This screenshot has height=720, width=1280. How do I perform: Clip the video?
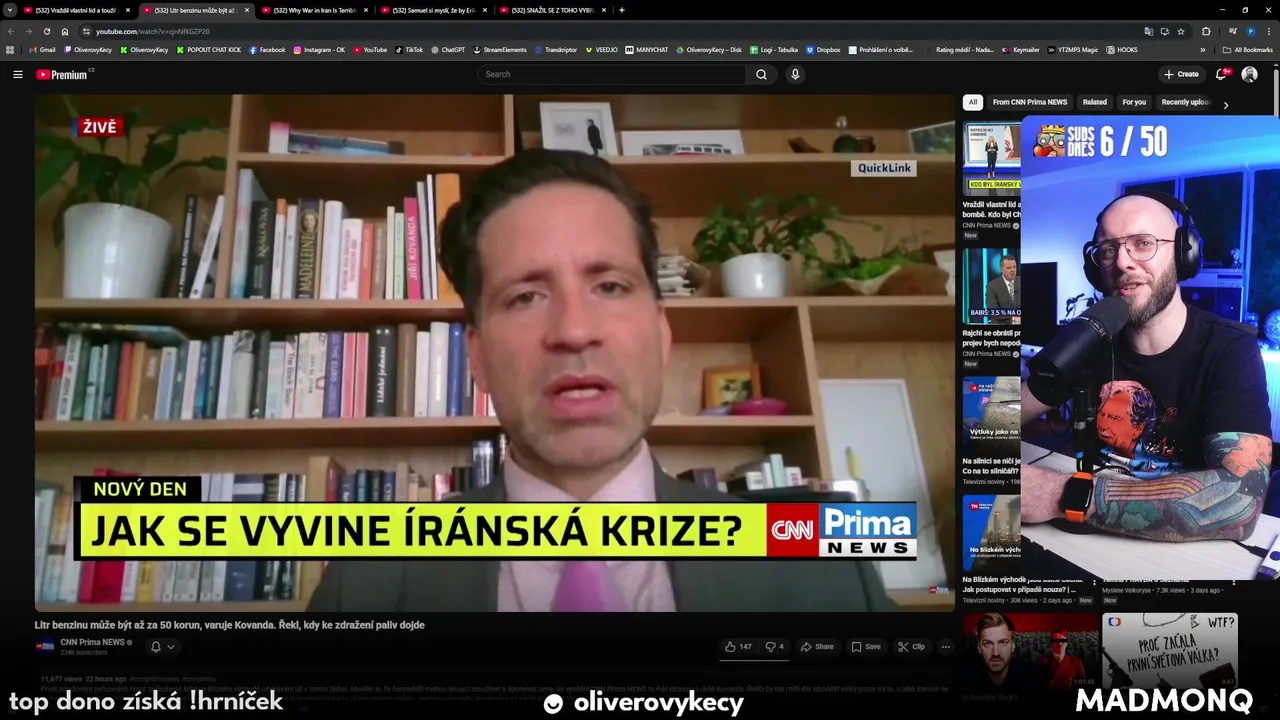coord(911,647)
